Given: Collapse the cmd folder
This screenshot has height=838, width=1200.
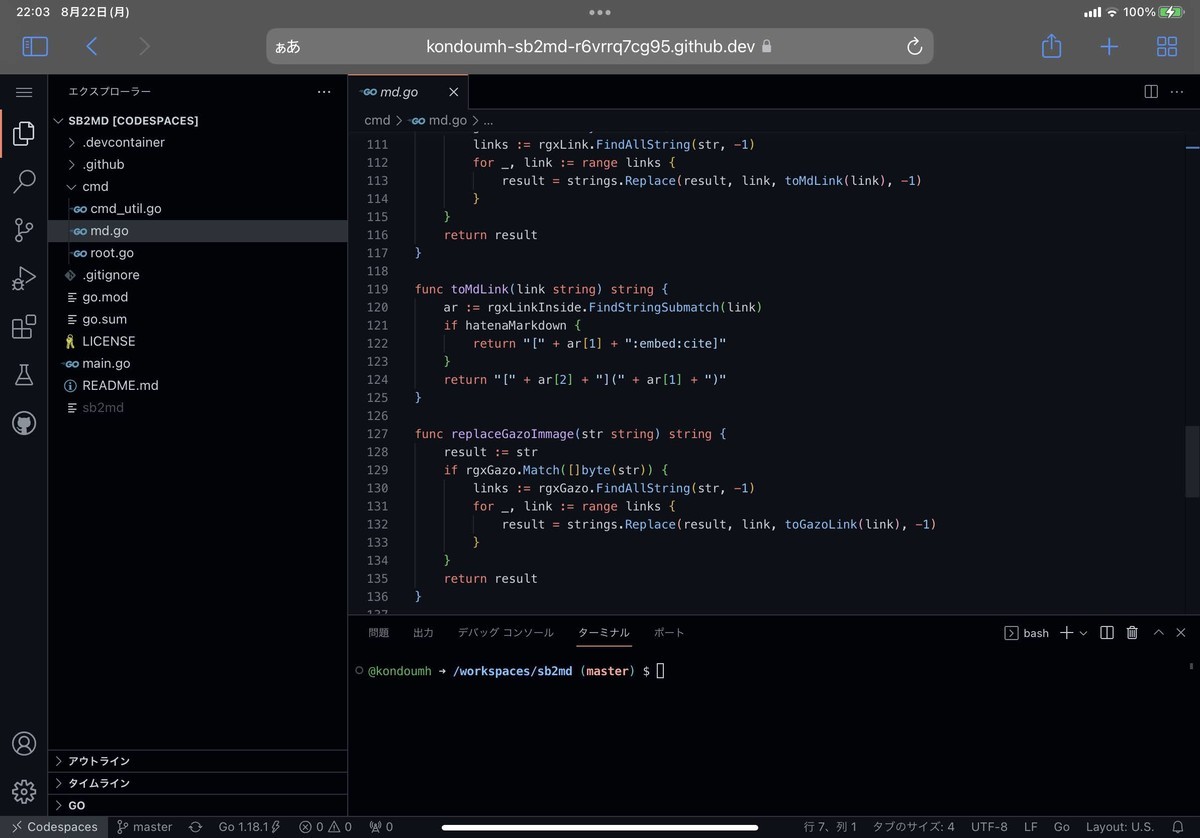Looking at the screenshot, I should tap(198, 186).
